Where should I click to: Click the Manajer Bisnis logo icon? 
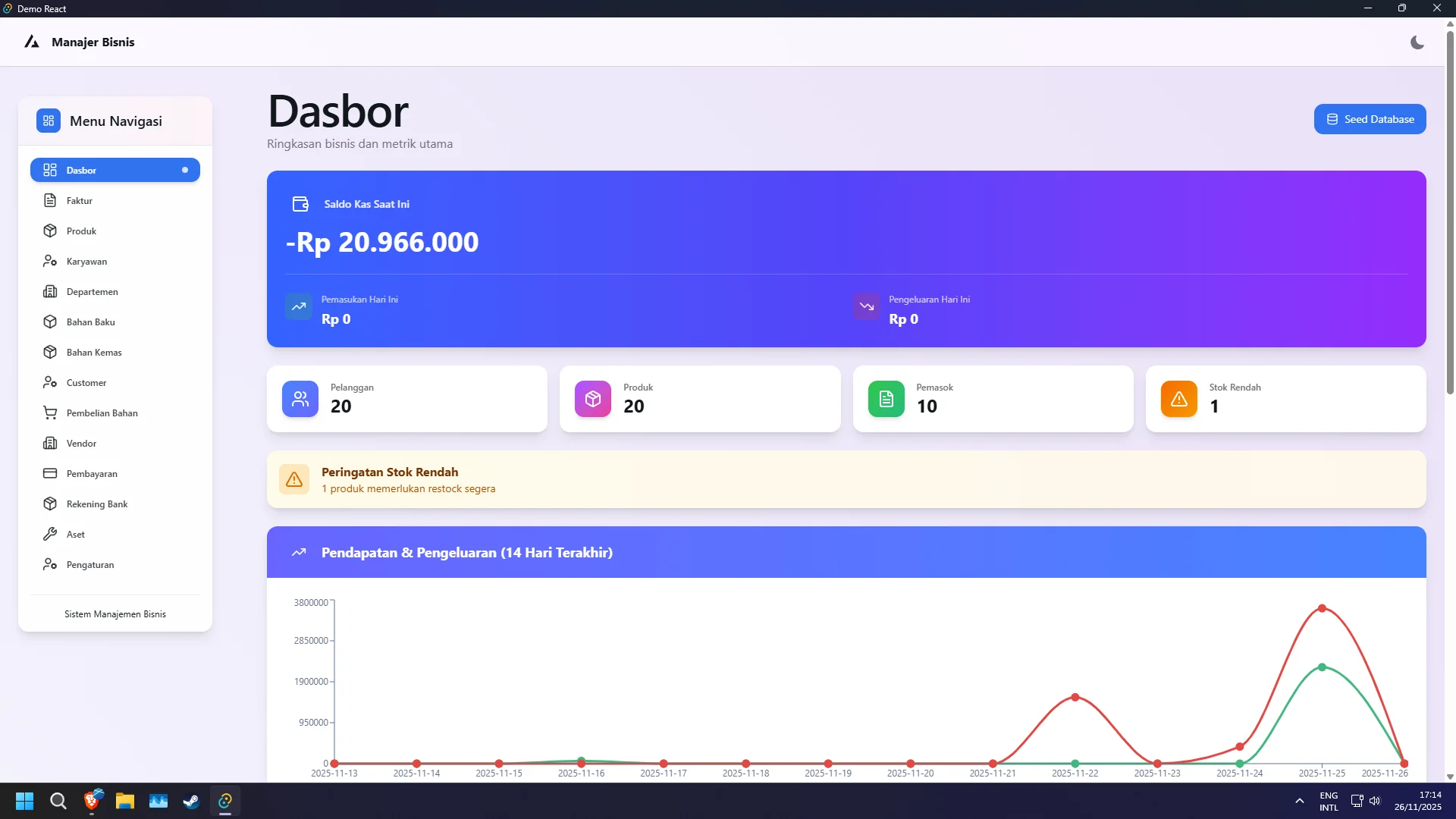pos(31,42)
